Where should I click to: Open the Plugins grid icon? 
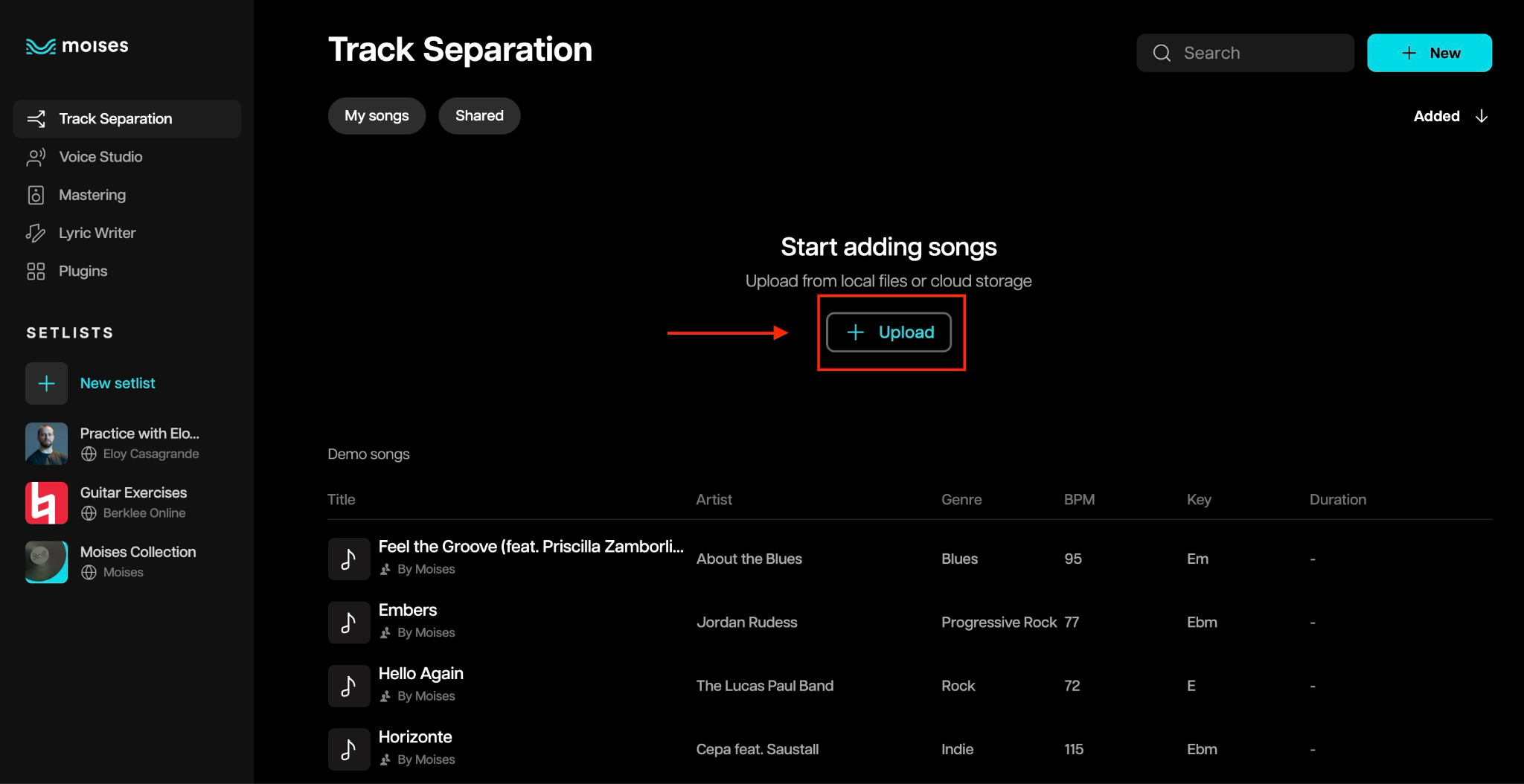point(36,271)
